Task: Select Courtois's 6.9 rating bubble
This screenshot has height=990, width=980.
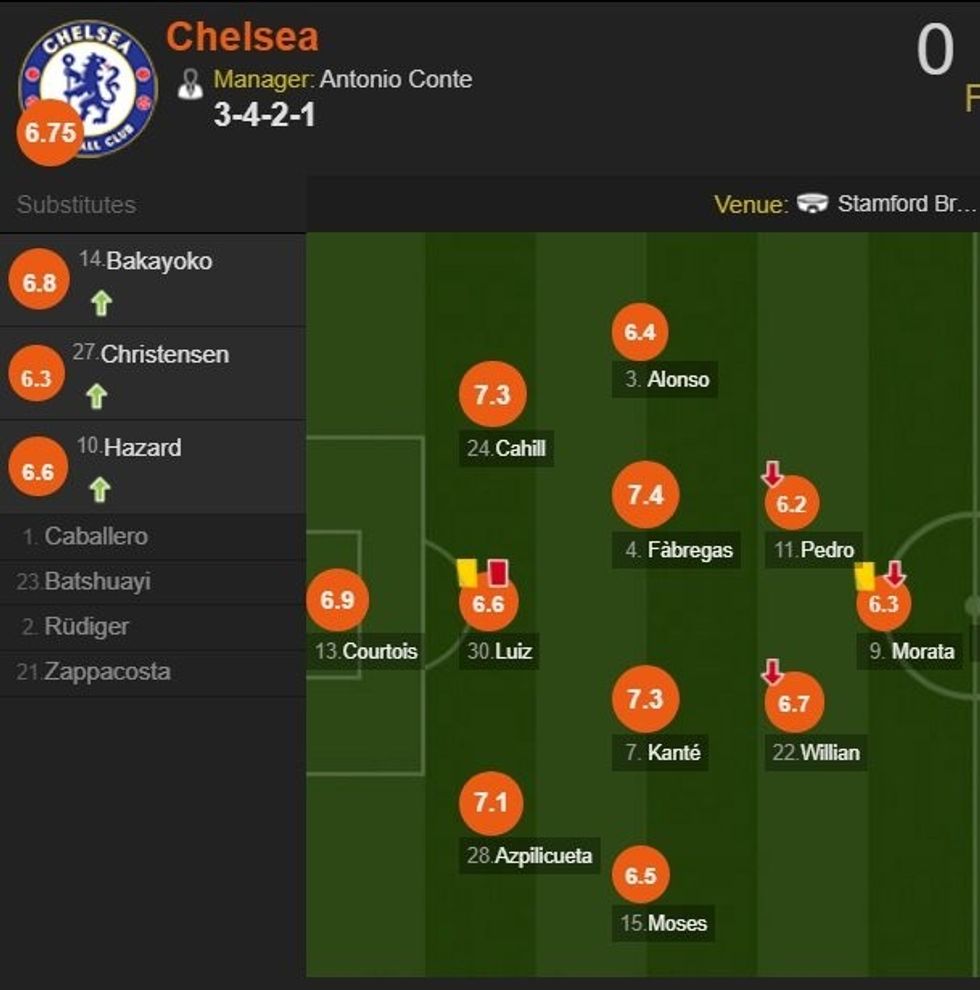Action: (340, 601)
